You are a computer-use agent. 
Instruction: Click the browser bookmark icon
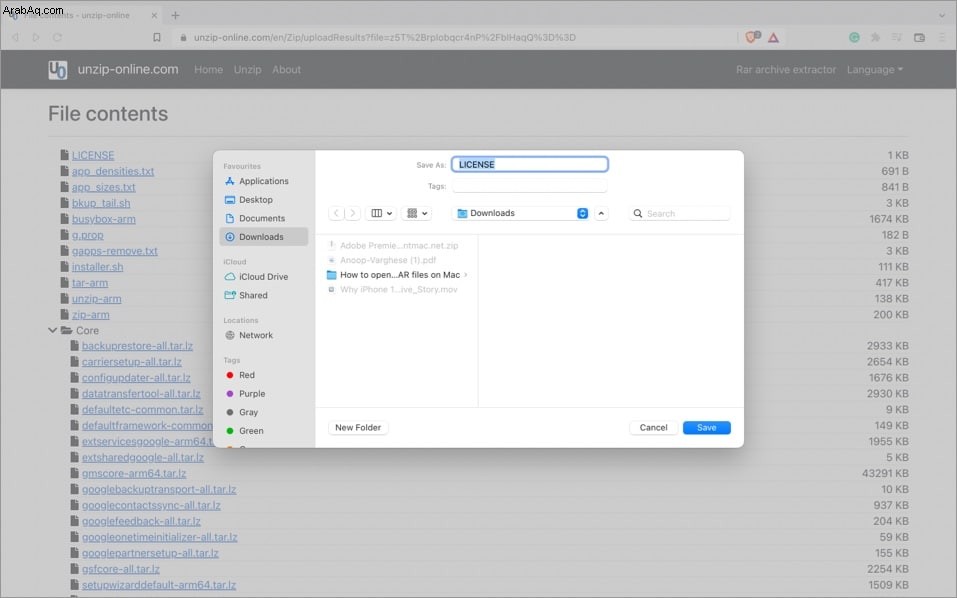tap(157, 37)
